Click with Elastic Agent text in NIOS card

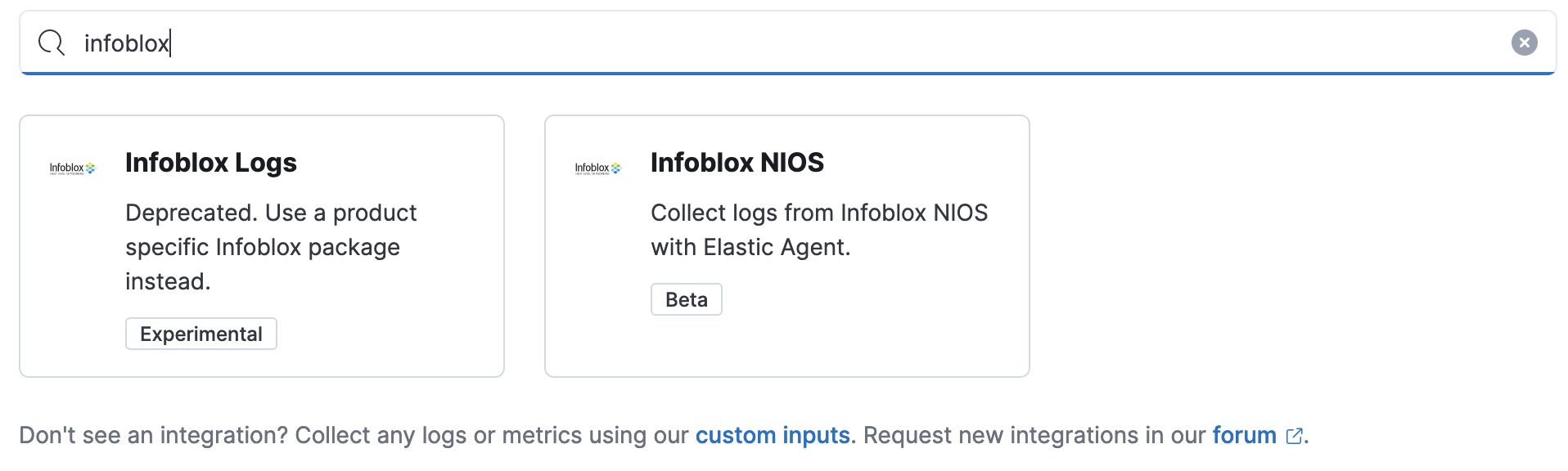(x=750, y=247)
